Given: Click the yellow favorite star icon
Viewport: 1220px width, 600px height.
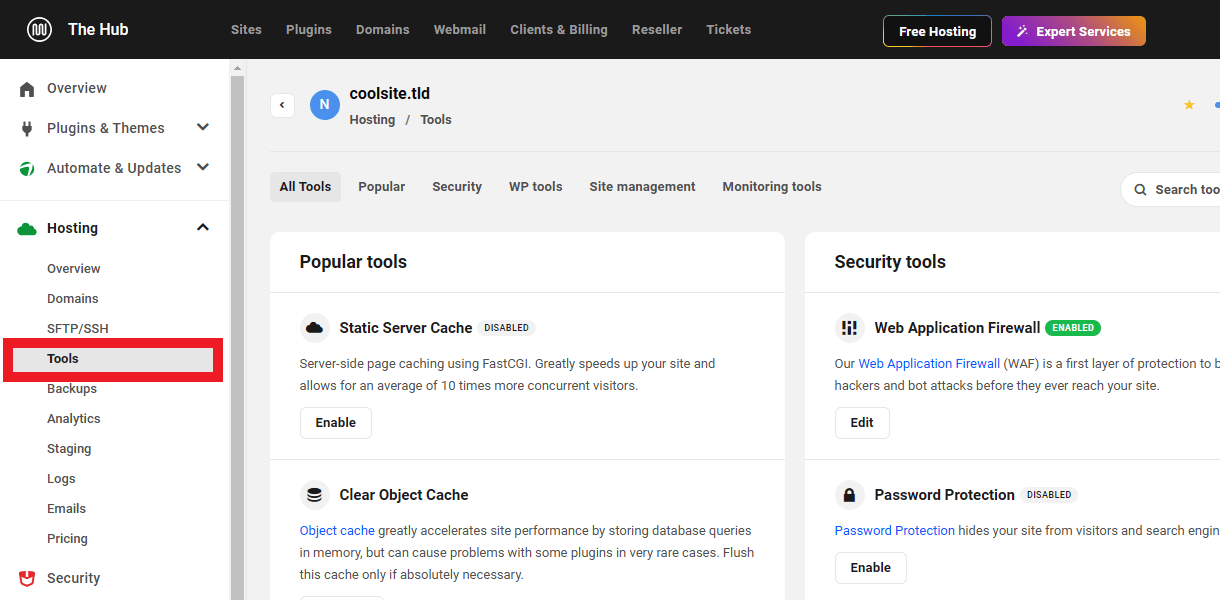Looking at the screenshot, I should coord(1189,105).
